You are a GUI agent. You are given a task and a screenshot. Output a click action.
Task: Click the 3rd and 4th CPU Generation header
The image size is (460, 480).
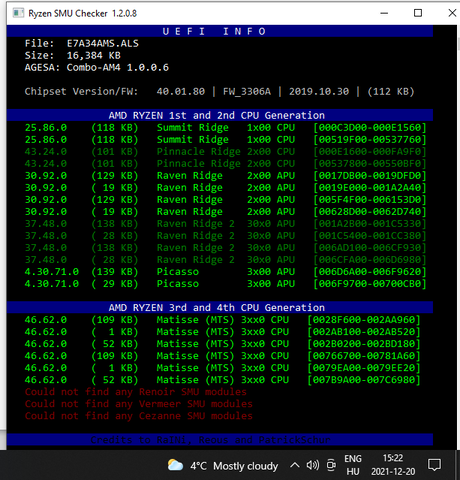point(217,307)
